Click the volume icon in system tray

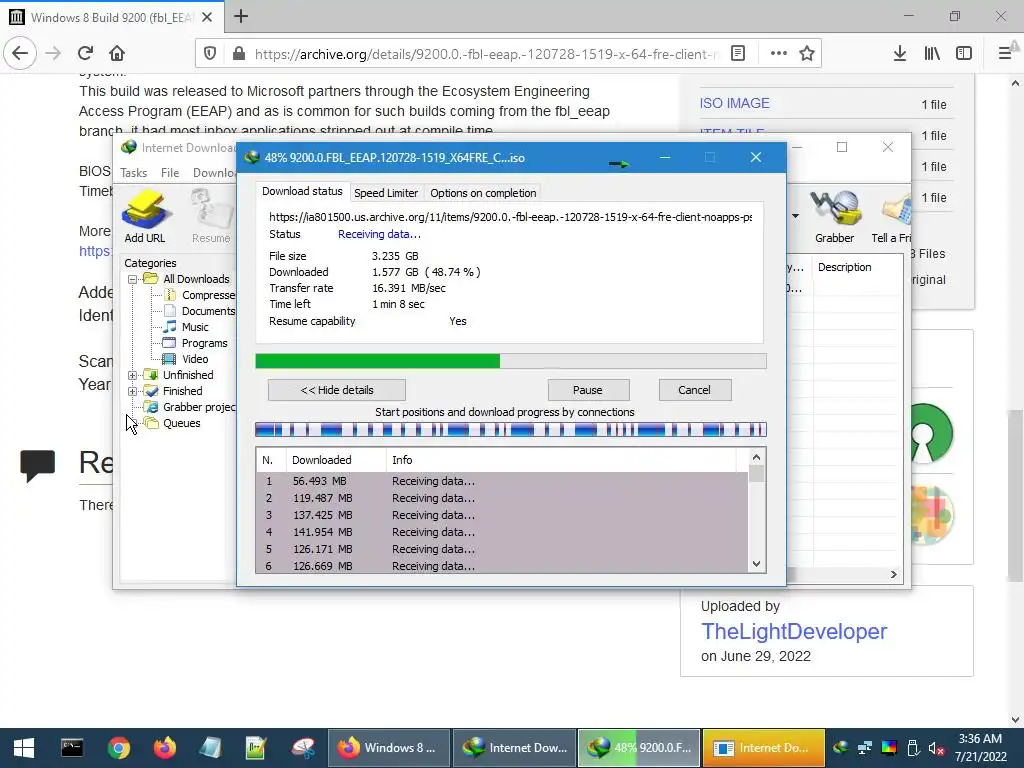(936, 748)
